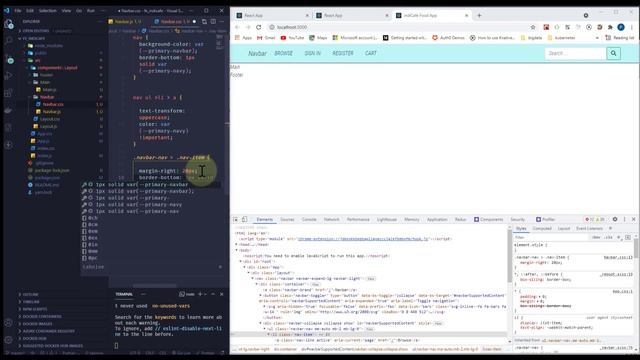The image size is (640, 360).
Task: Open the View menu in VS Code
Action: pos(66,11)
